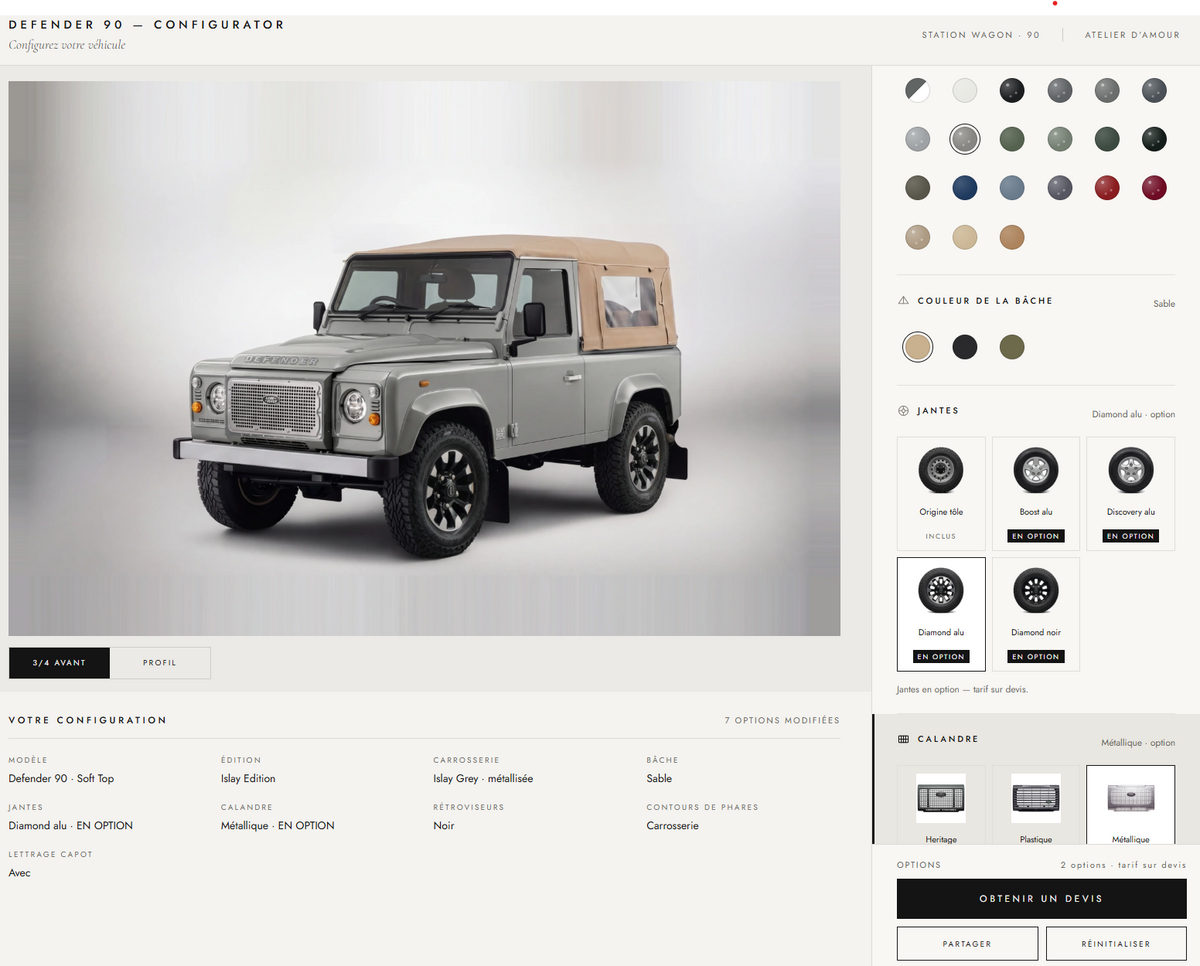Click the 'Jantes en option — tarif sur devis.' note
This screenshot has width=1200, height=966.
[x=962, y=690]
